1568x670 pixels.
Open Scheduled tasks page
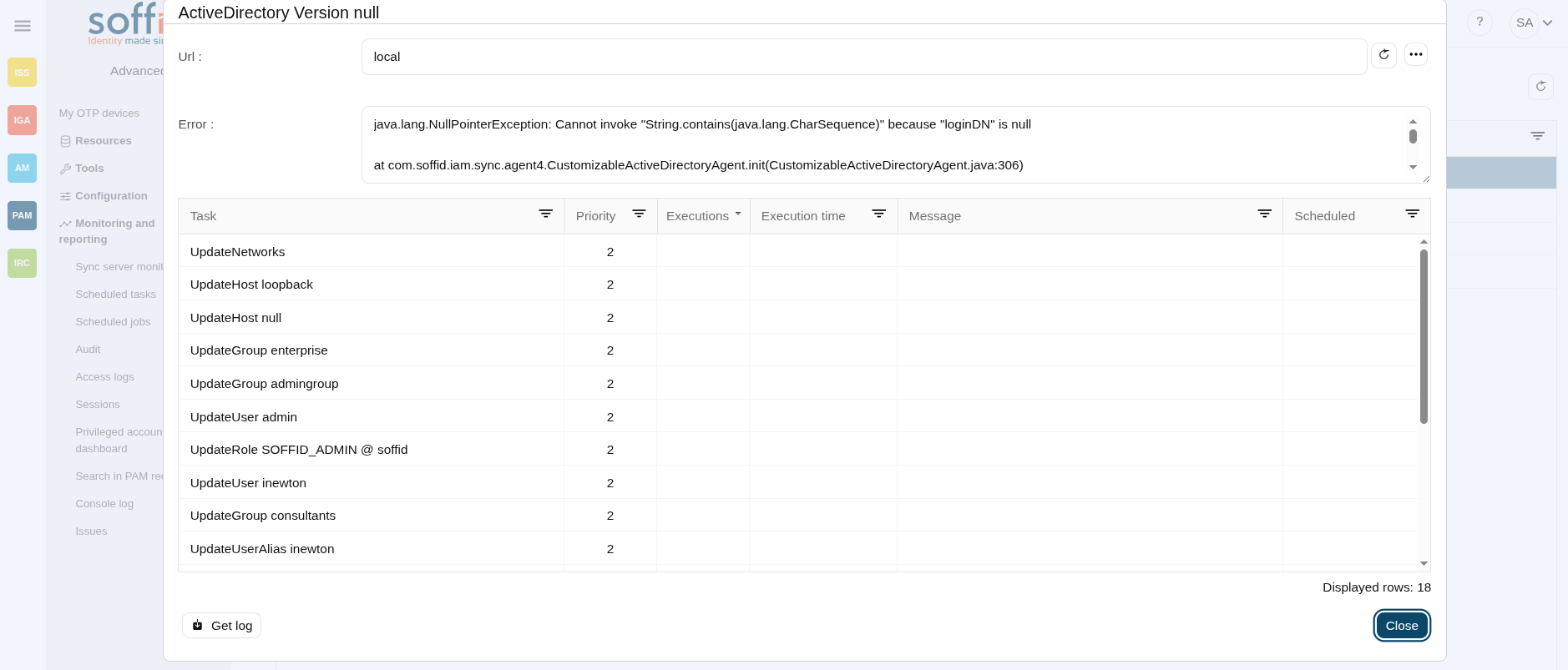click(x=115, y=295)
